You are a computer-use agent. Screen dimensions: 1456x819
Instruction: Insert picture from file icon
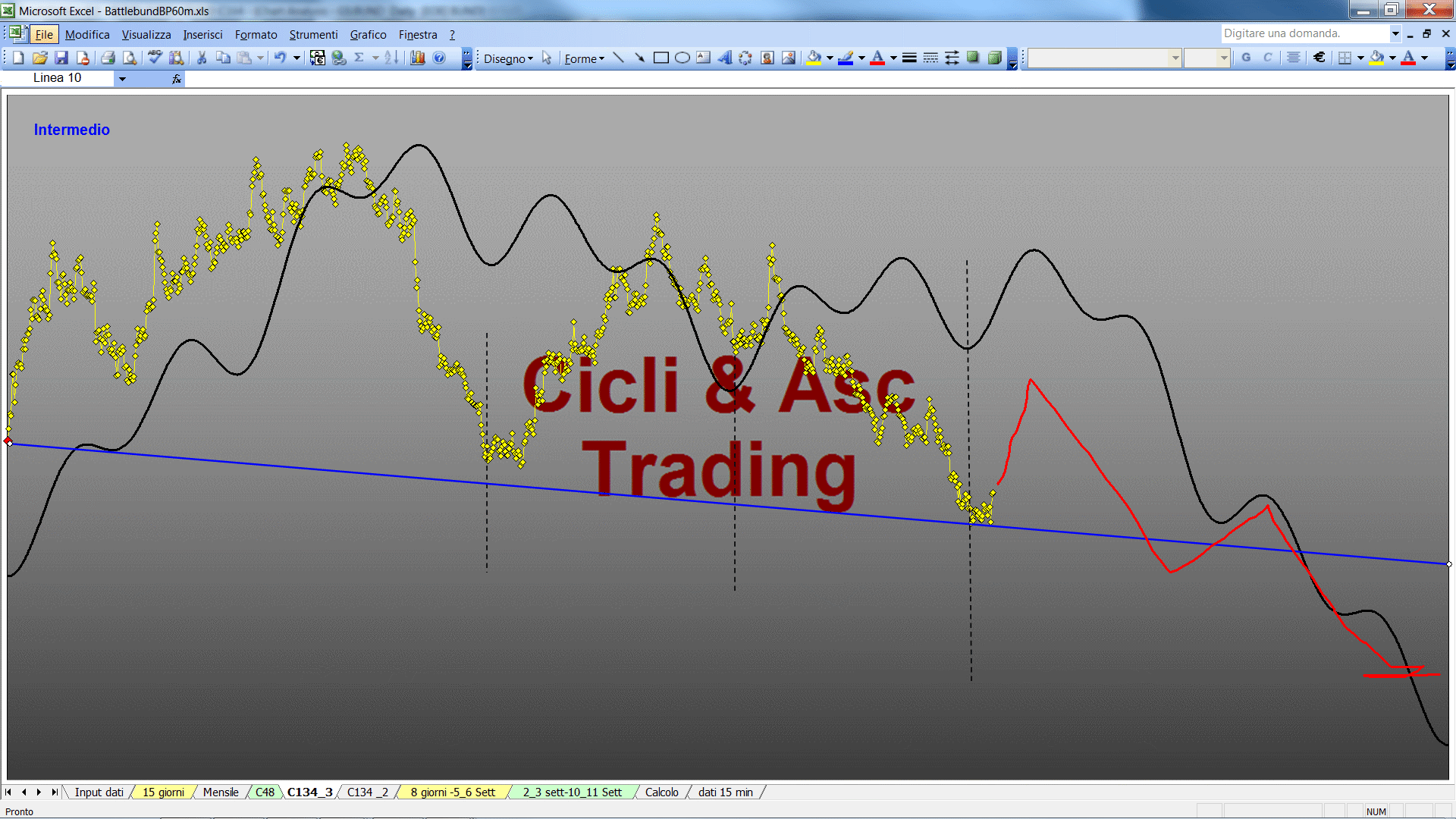click(789, 58)
